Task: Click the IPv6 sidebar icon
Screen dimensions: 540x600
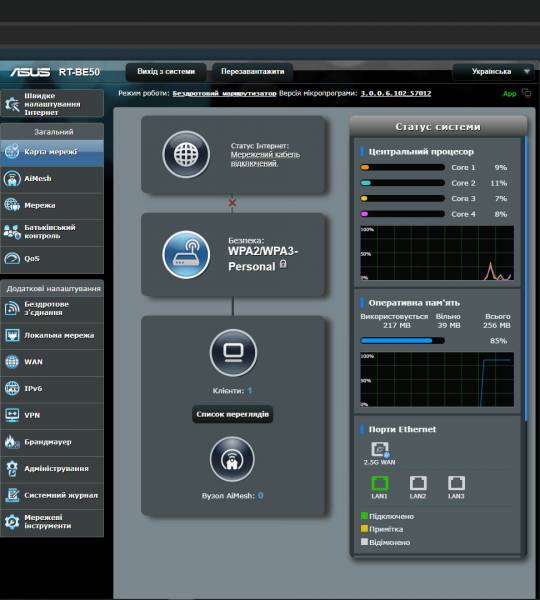Action: [12, 388]
